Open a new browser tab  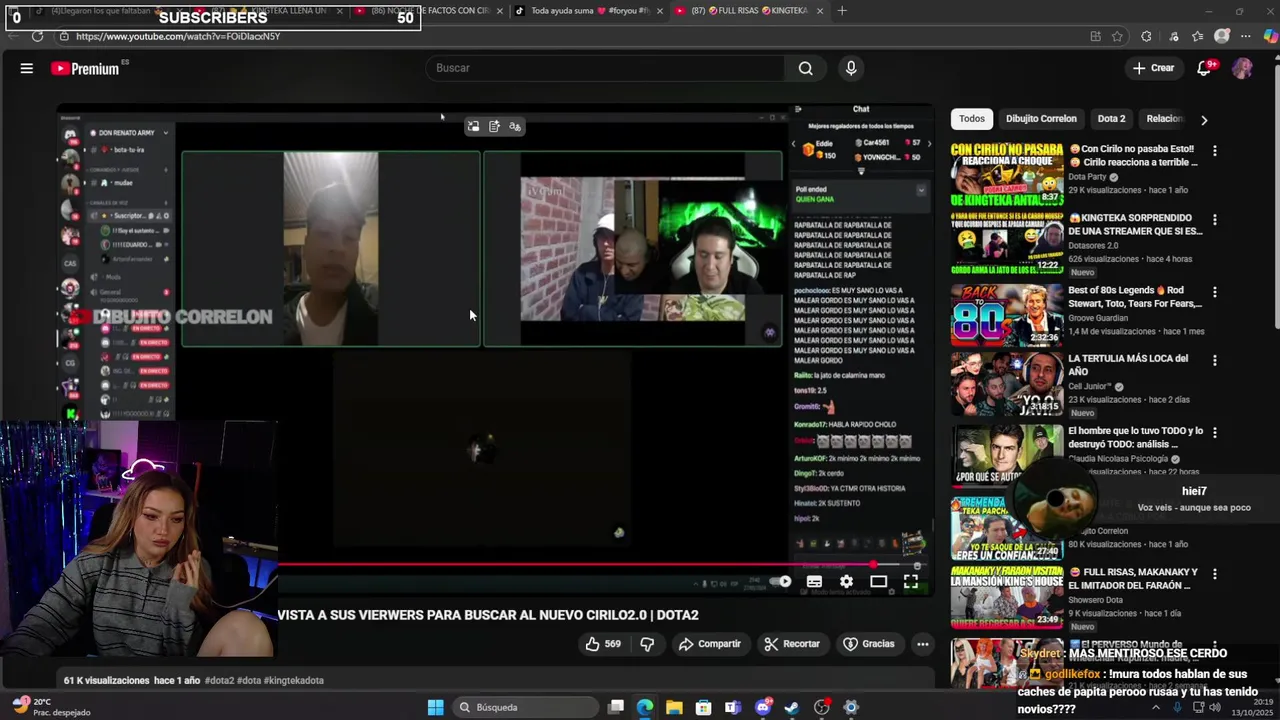point(842,11)
